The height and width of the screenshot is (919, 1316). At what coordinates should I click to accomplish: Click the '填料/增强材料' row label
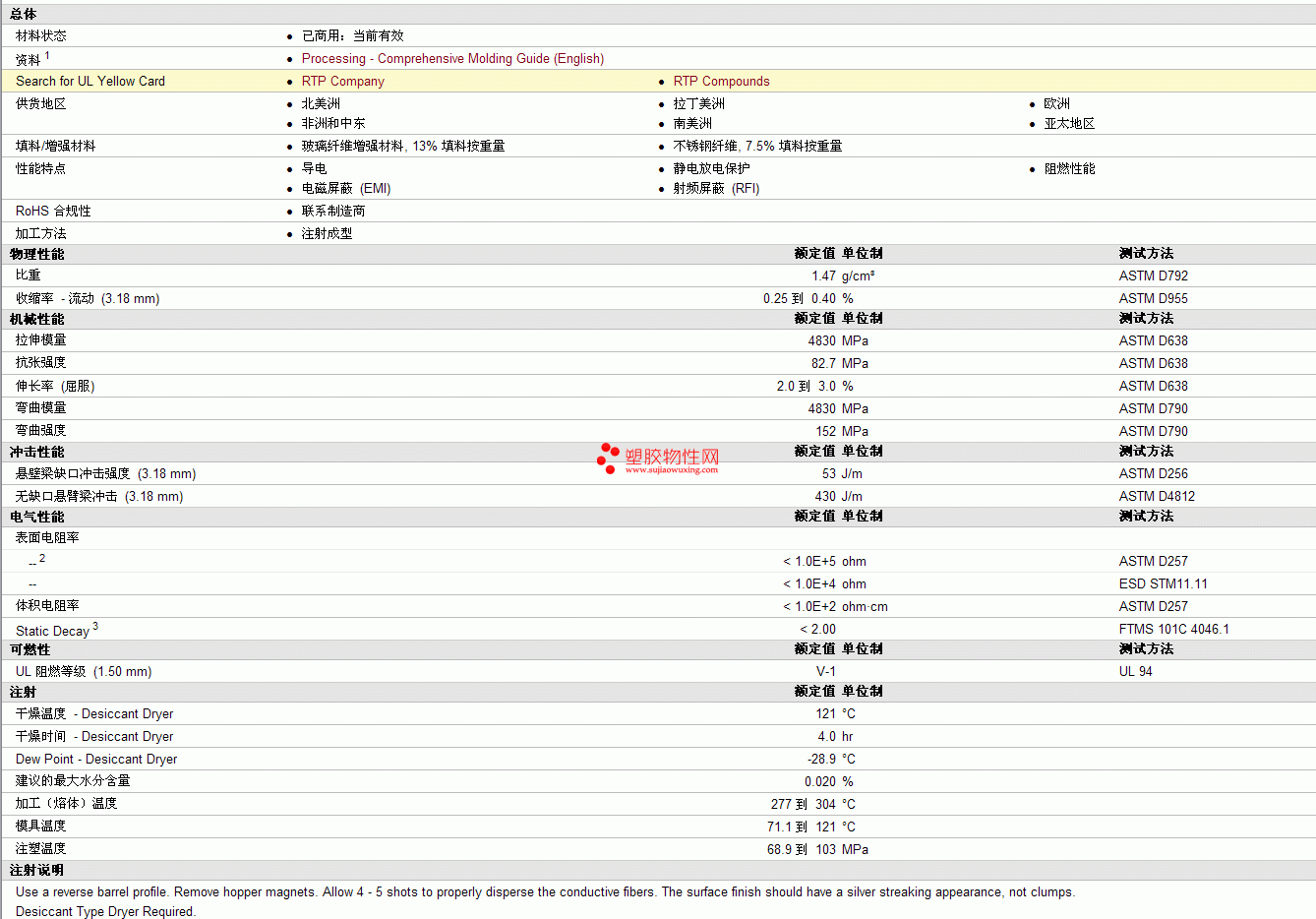coord(56,146)
